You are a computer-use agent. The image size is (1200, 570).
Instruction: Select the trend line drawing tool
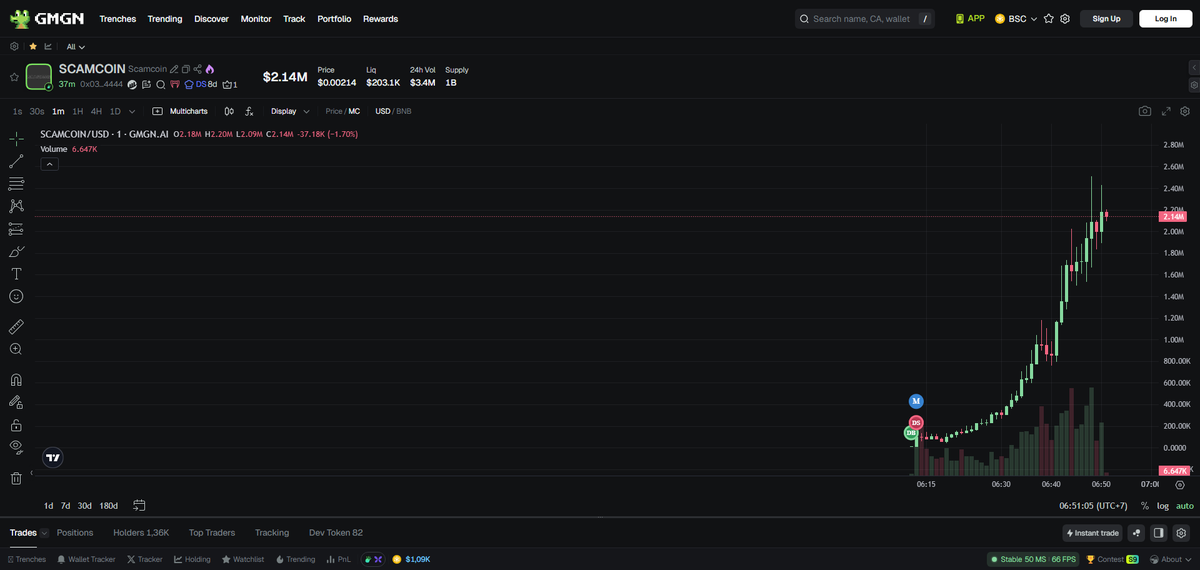(16, 161)
